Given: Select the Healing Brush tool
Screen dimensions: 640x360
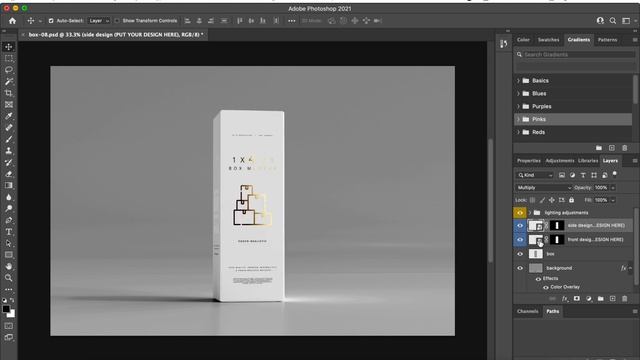Looking at the screenshot, I should [x=9, y=127].
